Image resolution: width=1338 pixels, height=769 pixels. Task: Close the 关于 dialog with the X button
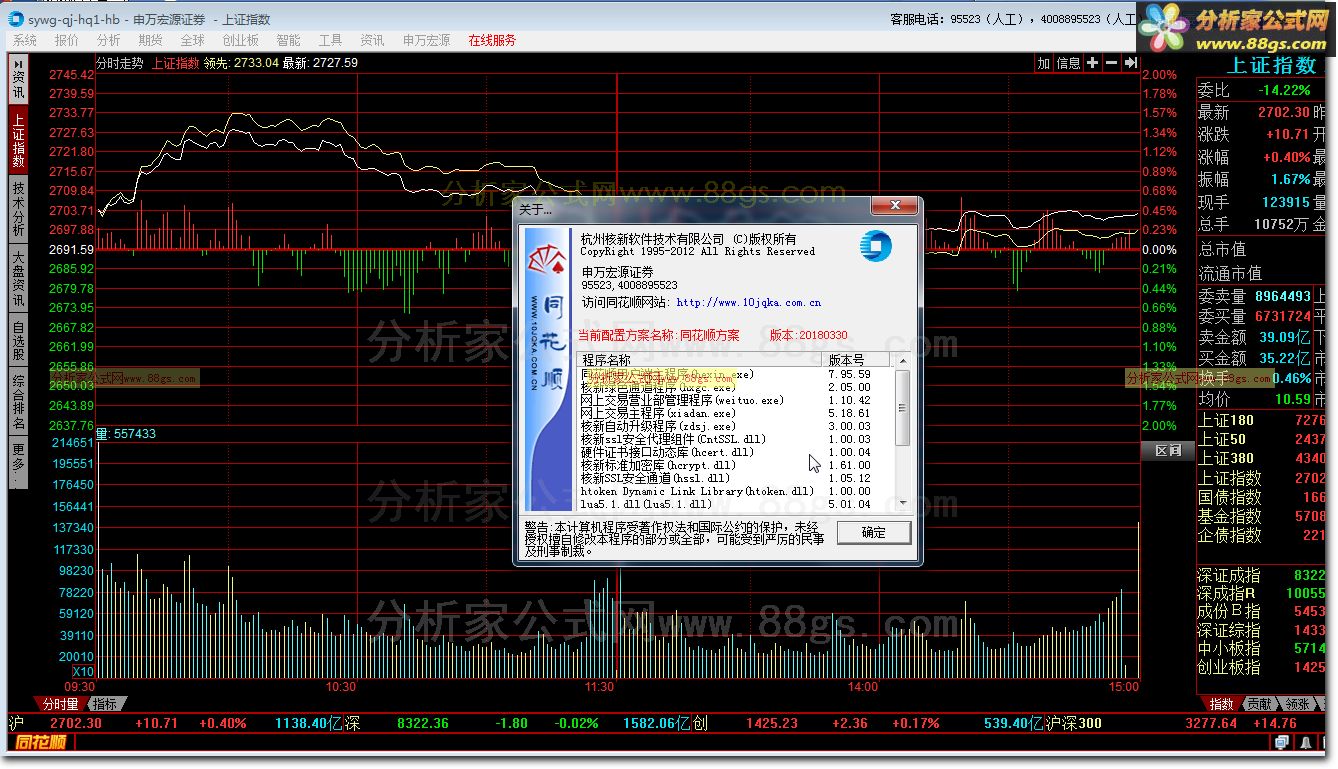click(894, 206)
